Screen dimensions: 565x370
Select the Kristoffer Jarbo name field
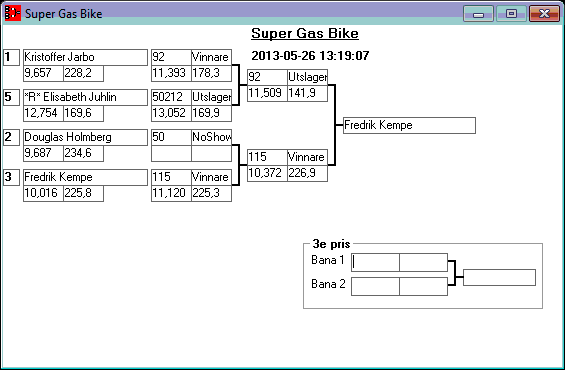pos(85,57)
